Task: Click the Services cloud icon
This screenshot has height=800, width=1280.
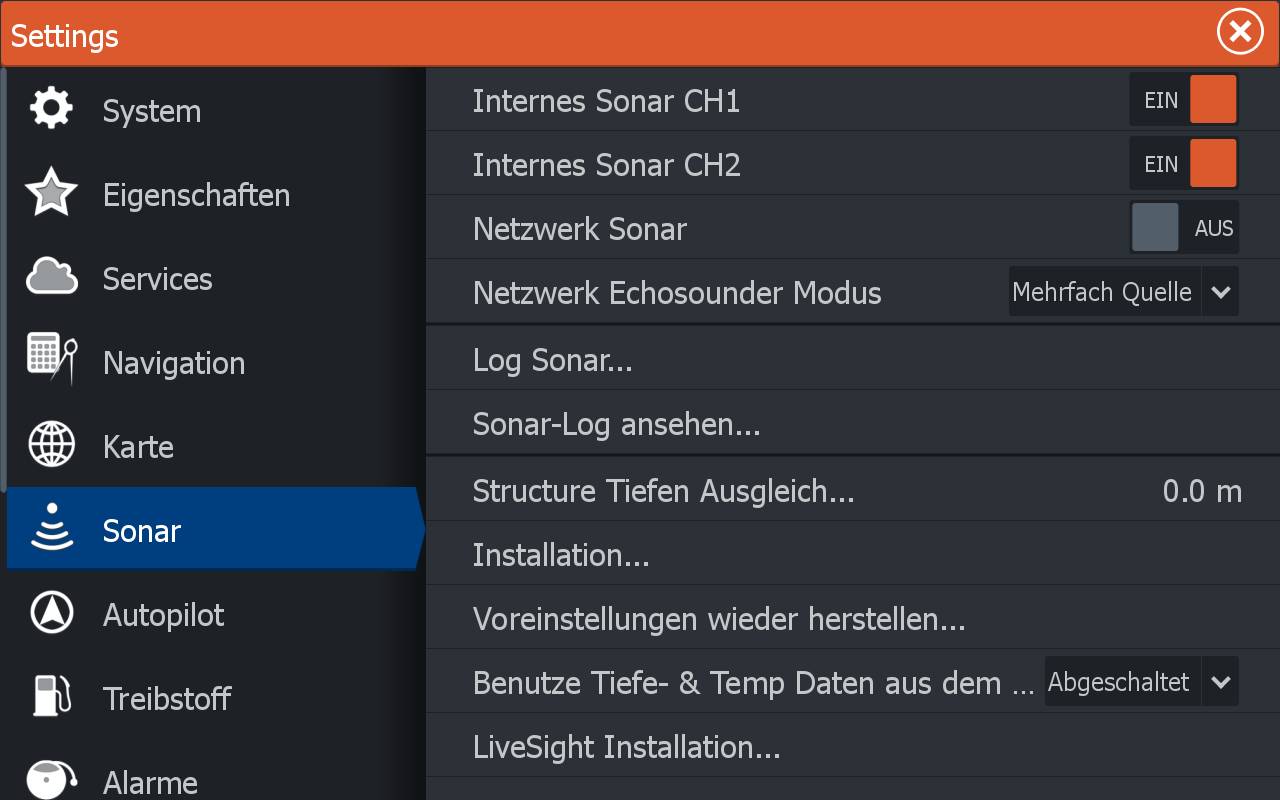Action: pyautogui.click(x=52, y=277)
